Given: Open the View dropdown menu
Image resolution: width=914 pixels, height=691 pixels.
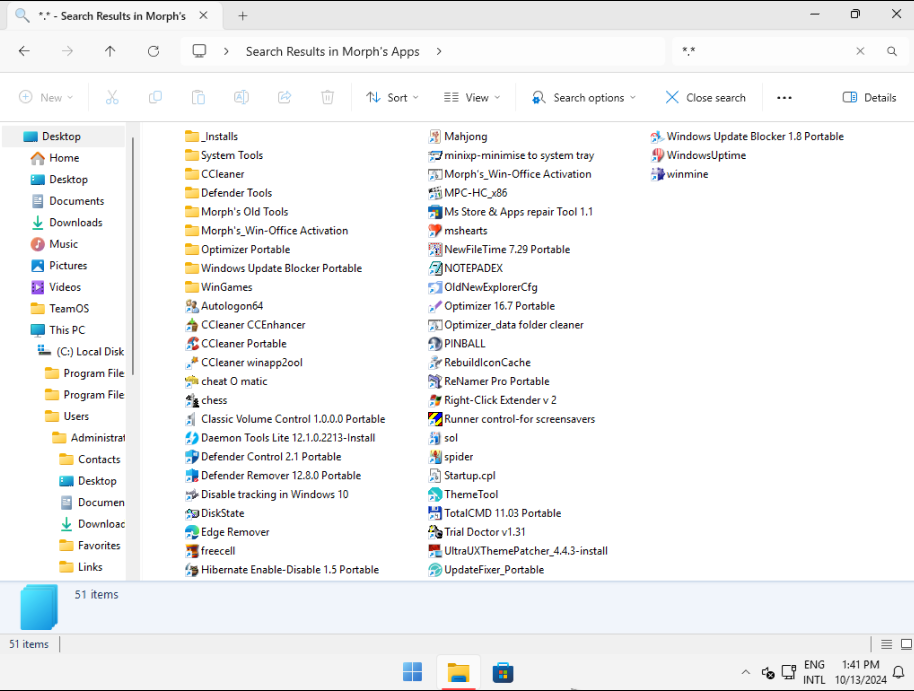Looking at the screenshot, I should 472,97.
